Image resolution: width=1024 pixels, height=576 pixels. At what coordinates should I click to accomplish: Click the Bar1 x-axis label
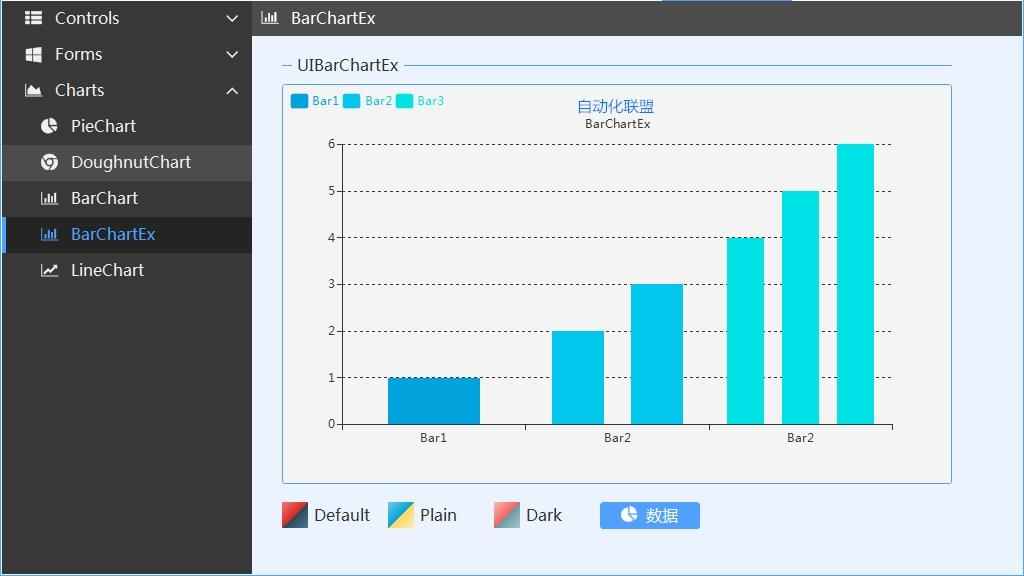433,438
